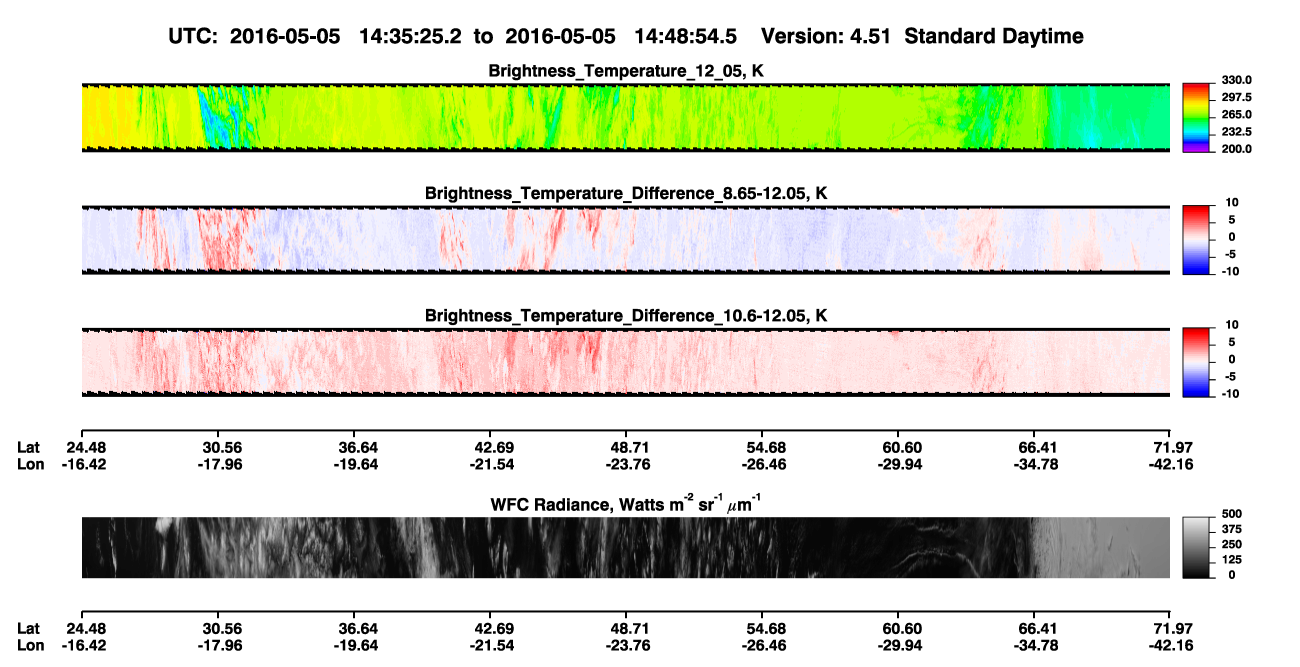
Task: Click lower axis latitude 71.97
Action: [1171, 628]
